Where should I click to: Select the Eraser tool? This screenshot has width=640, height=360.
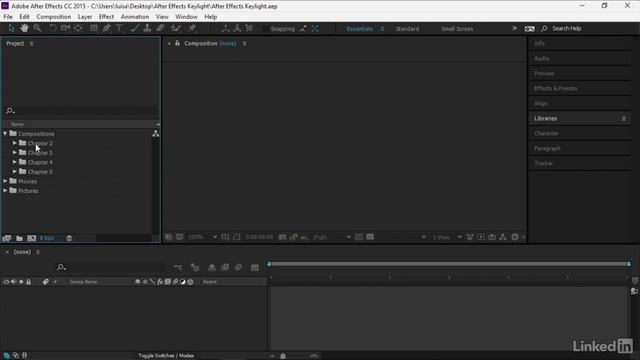(160, 28)
